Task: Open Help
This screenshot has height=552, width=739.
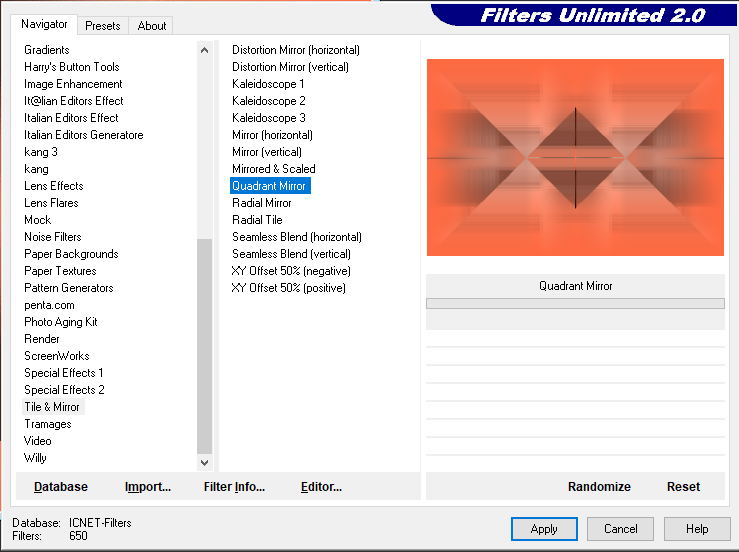Action: click(x=697, y=529)
